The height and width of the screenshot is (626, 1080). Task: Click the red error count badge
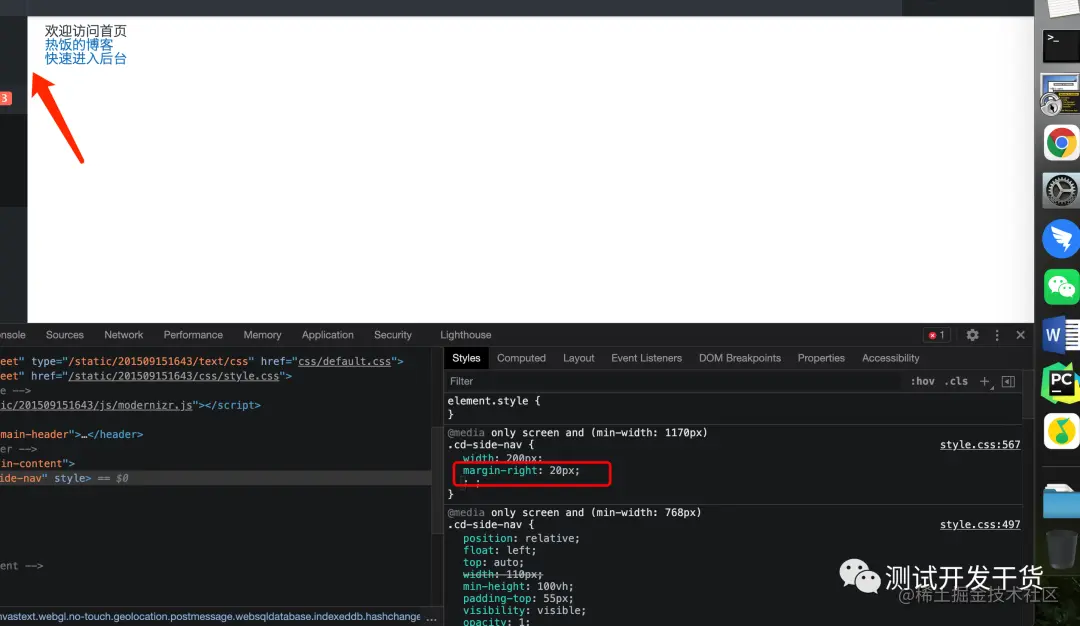937,335
